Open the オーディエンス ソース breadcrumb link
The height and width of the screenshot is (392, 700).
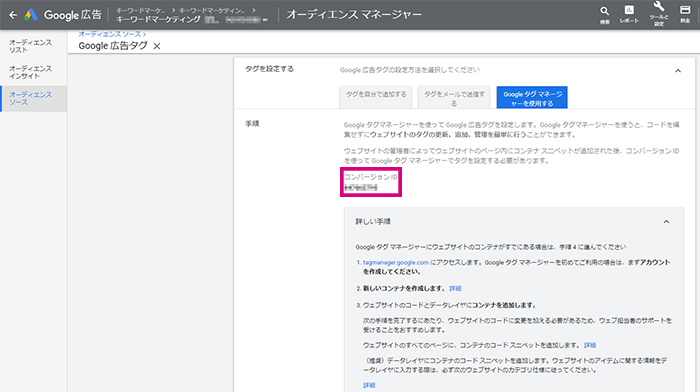pos(109,34)
